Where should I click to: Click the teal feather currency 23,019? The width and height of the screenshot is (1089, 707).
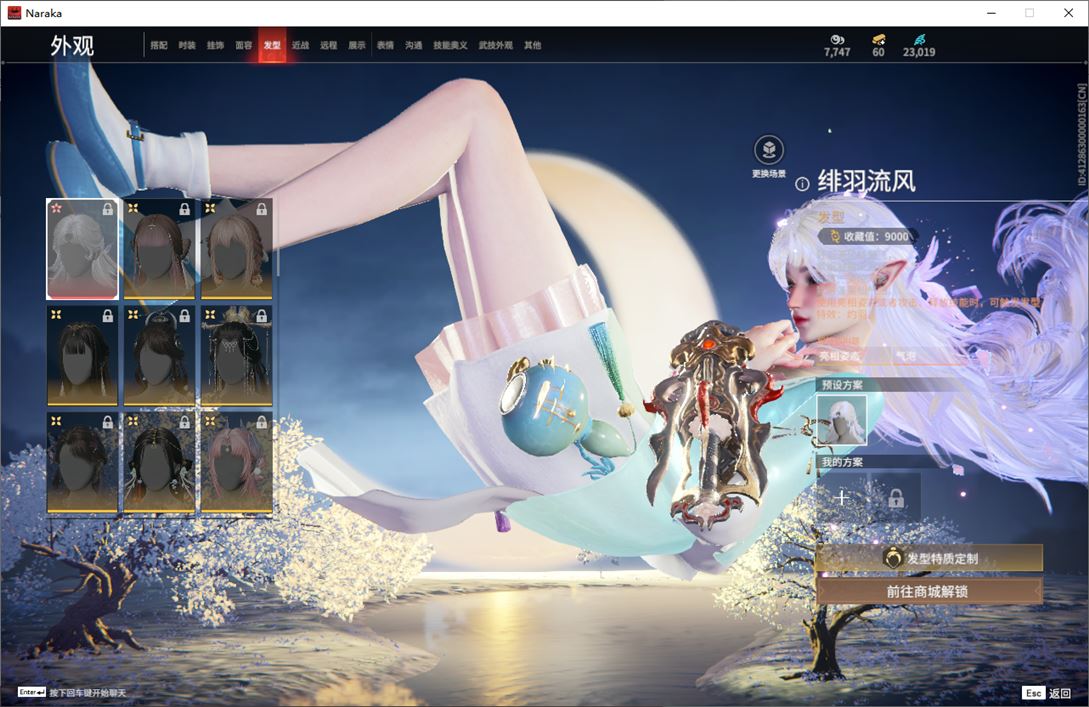(x=919, y=46)
